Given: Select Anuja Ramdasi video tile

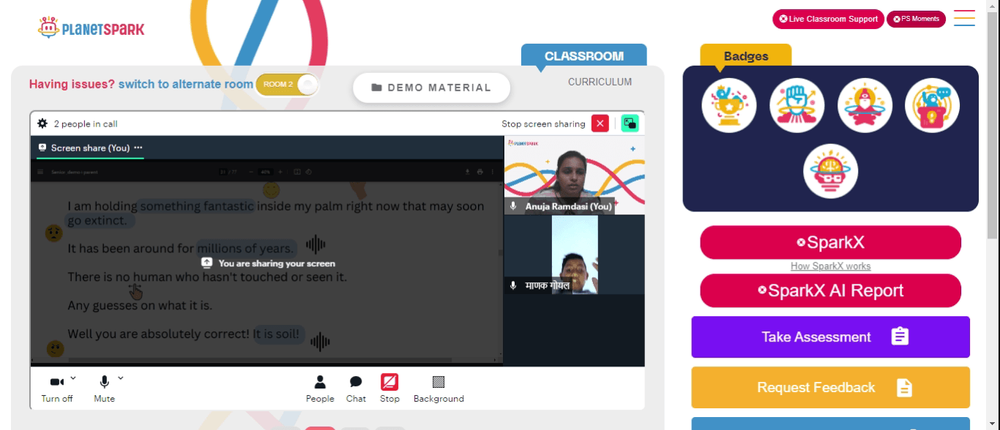Looking at the screenshot, I should coord(574,175).
